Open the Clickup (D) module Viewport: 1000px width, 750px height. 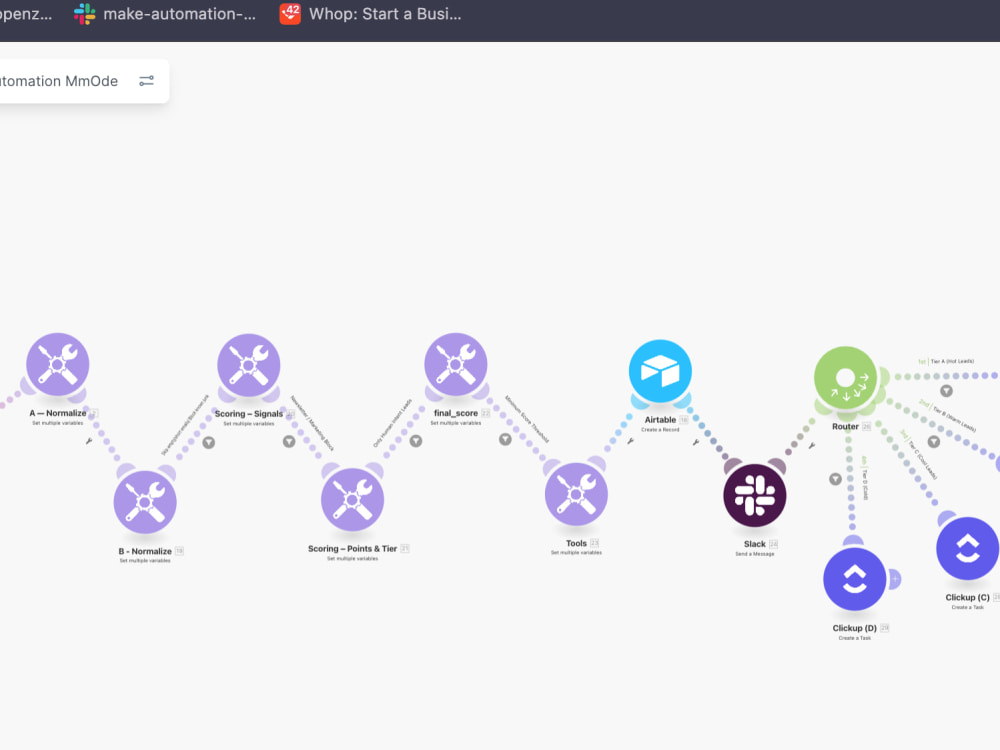(x=855, y=579)
